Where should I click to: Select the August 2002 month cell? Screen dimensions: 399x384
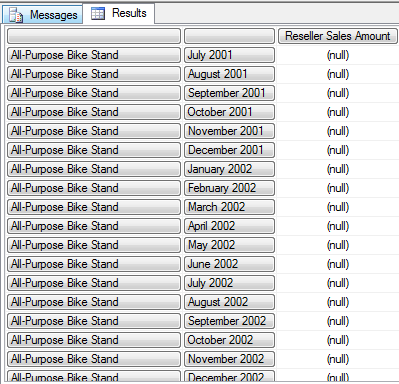coord(229,302)
